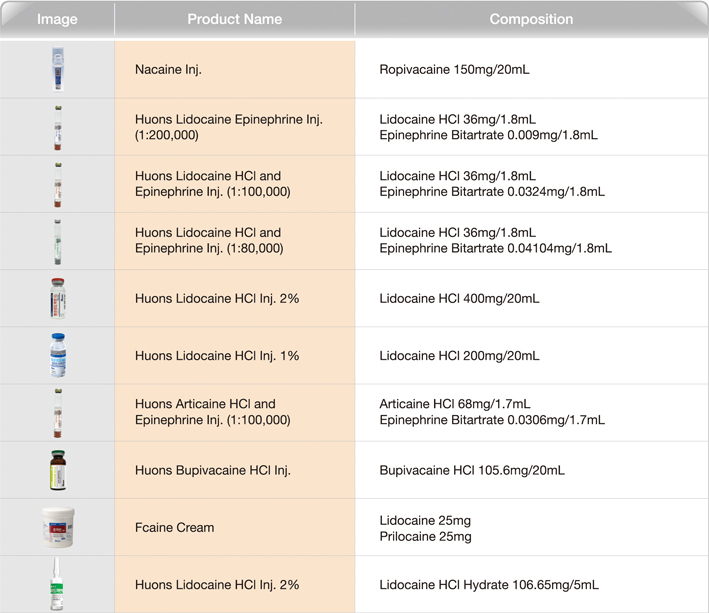
Task: Click the Lidocaine HCl Inj. 1% vial image
Action: point(58,355)
